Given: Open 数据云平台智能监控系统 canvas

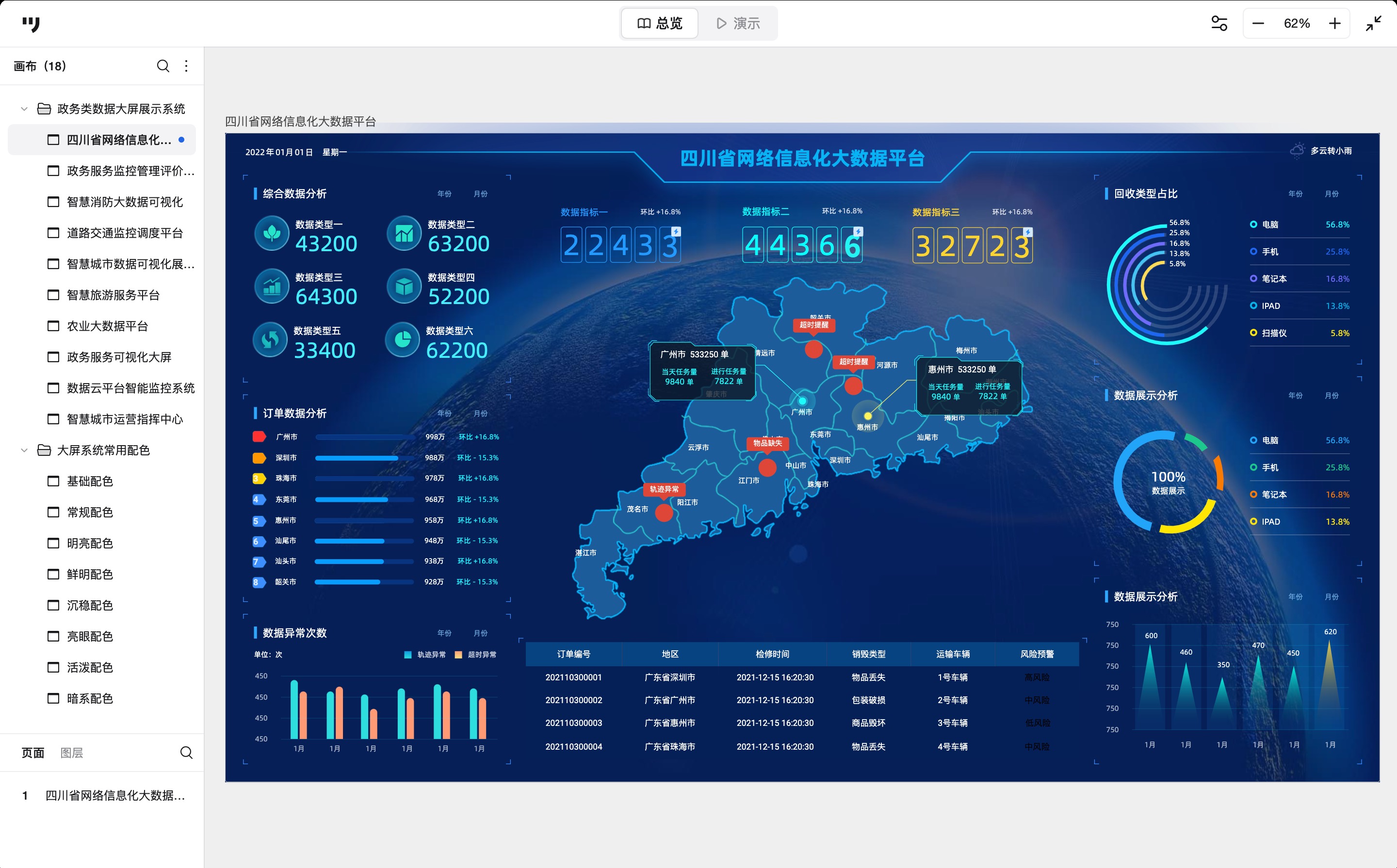Looking at the screenshot, I should pos(102,388).
